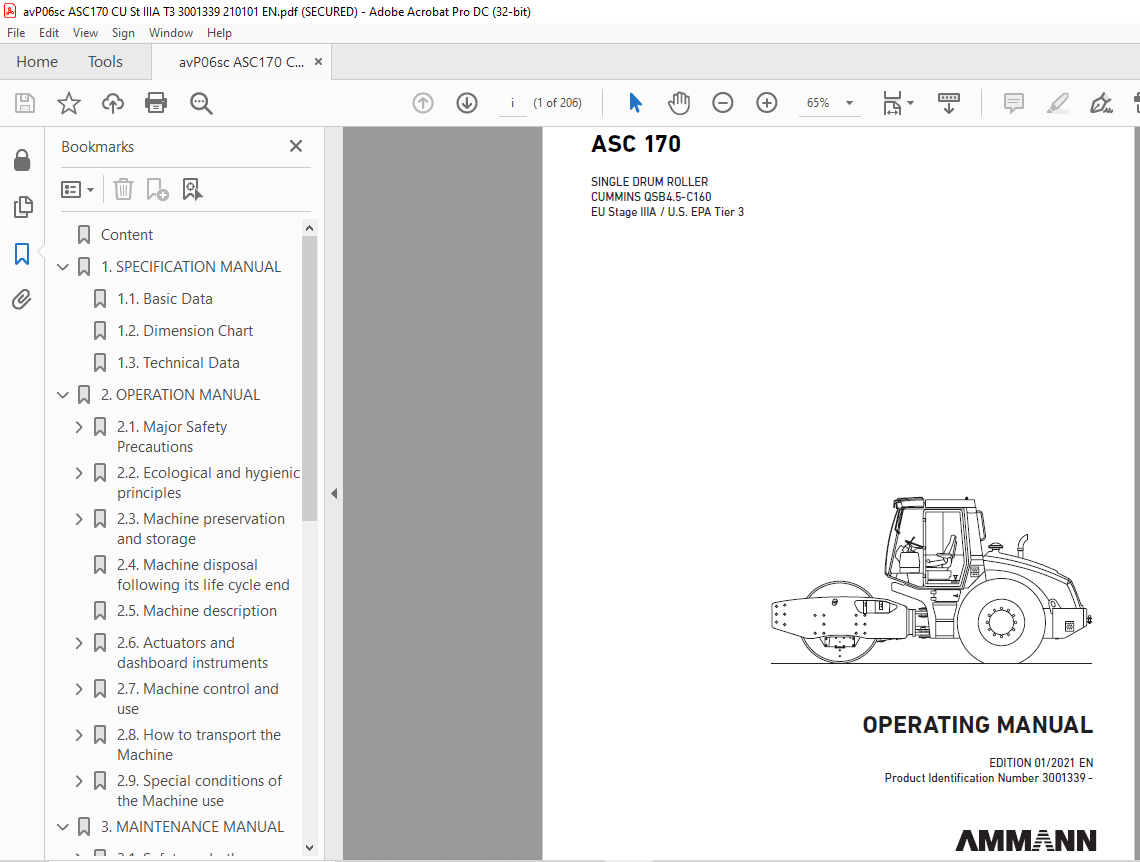Go to next page arrow
Screen dimensions: 1140x862
[x=467, y=103]
